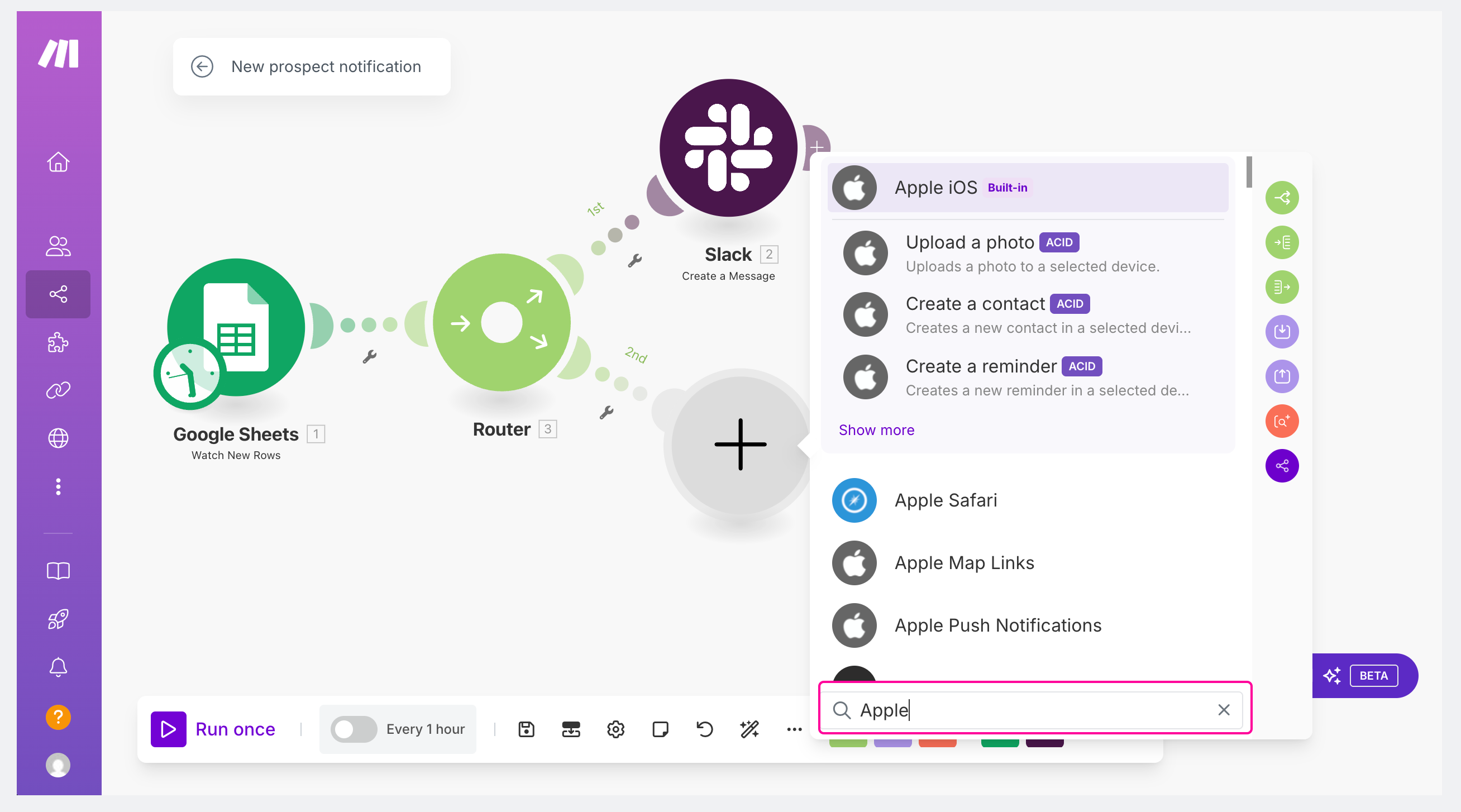This screenshot has width=1461, height=812.
Task: Click the Save scenario disk icon
Action: tap(526, 729)
